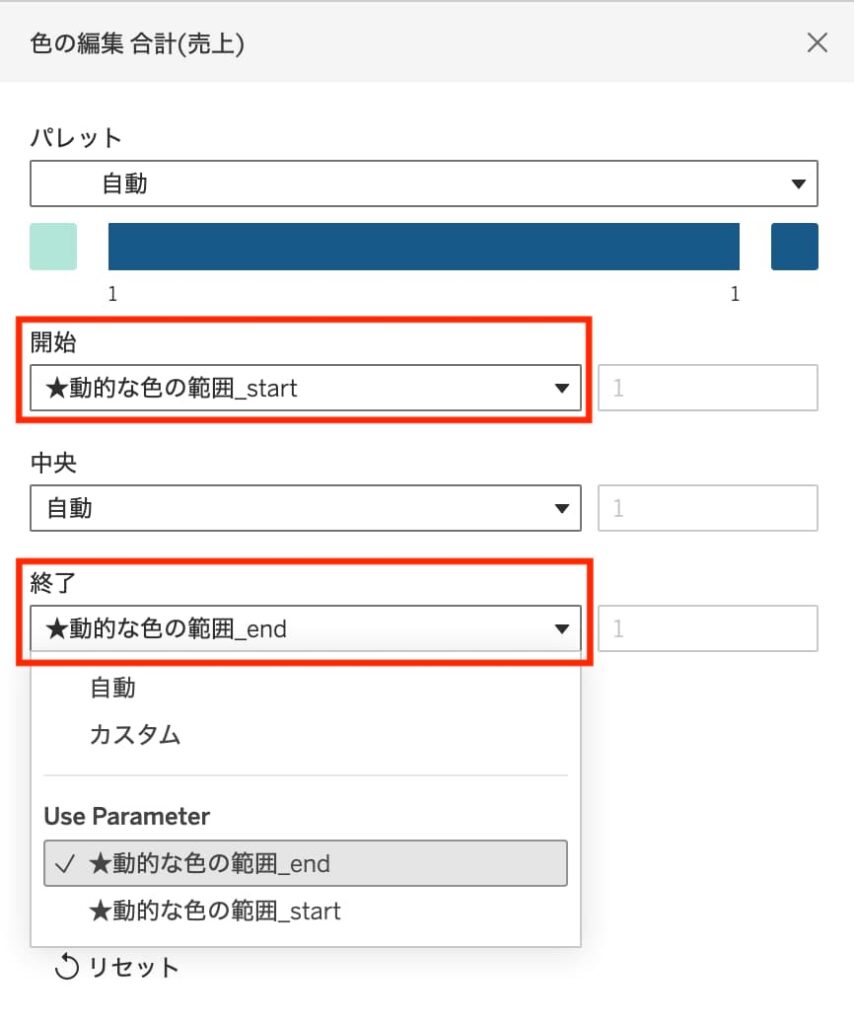Click the reset arrow icon next to リセット

(66, 967)
